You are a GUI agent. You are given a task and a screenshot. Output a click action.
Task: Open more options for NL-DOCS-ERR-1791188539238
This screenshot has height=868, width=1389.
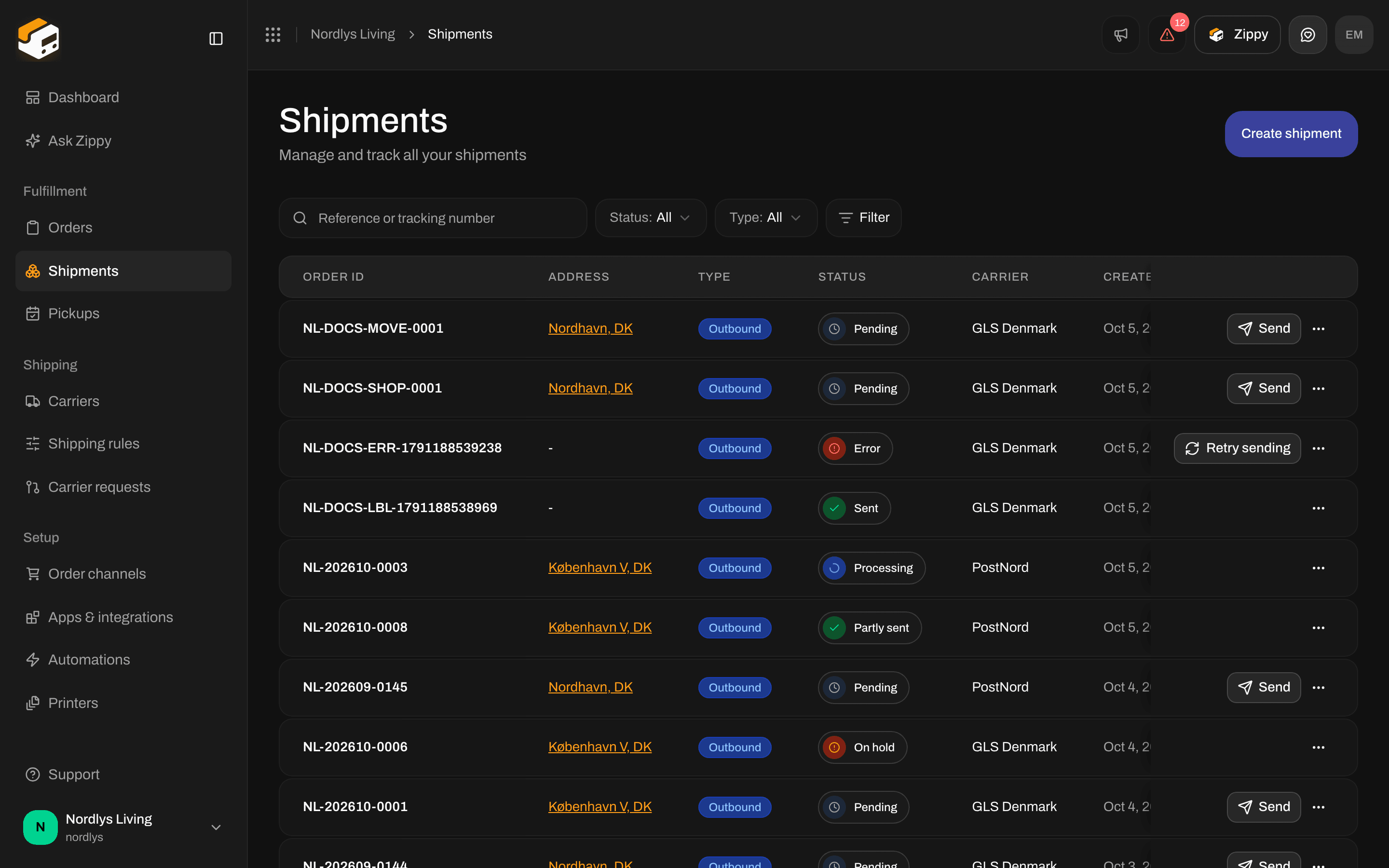1319,448
